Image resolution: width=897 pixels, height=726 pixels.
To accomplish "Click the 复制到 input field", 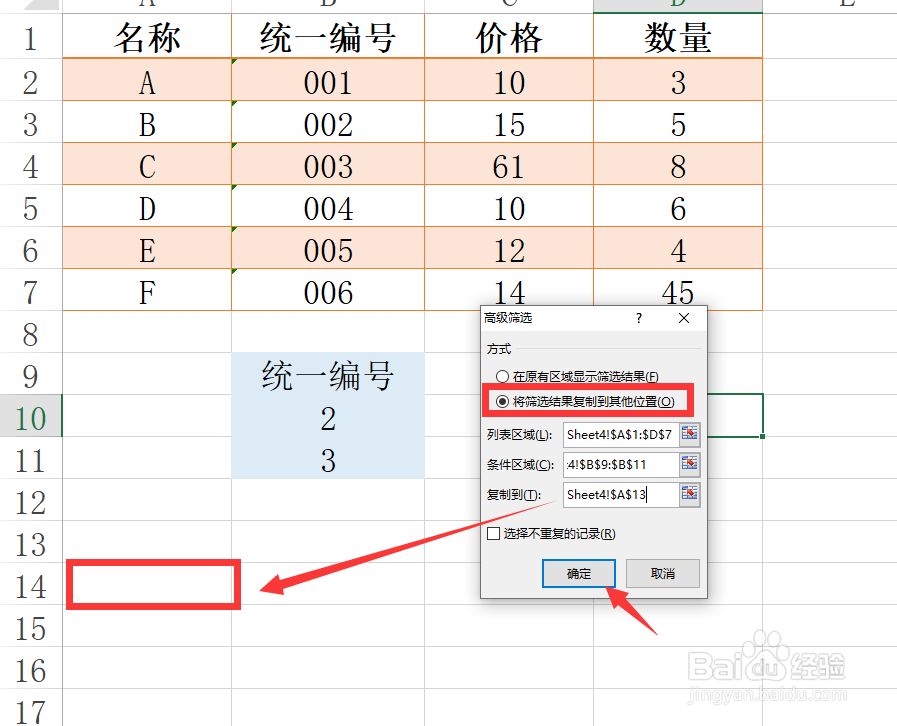I will [x=621, y=494].
